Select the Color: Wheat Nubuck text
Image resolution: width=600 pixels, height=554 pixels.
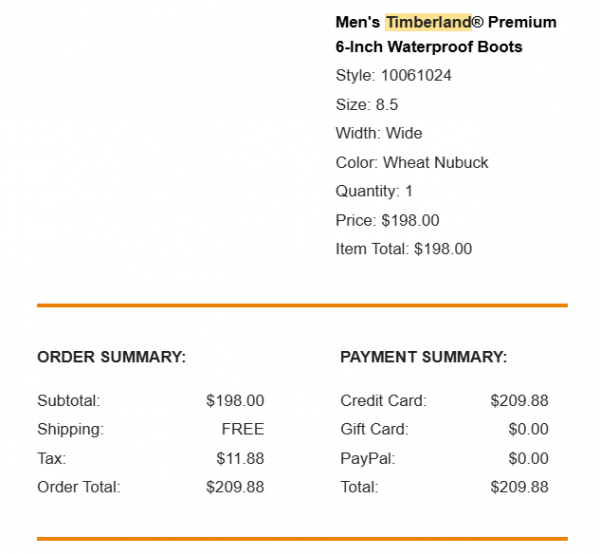(412, 162)
